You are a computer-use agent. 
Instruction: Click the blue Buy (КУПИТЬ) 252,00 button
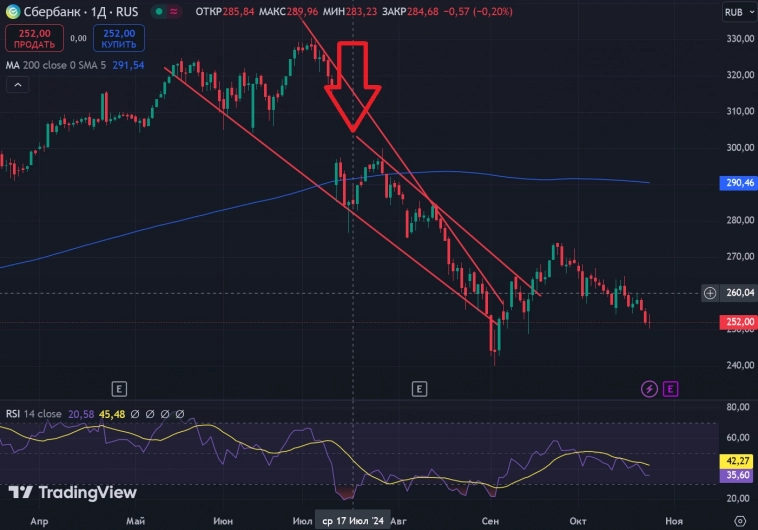119,38
